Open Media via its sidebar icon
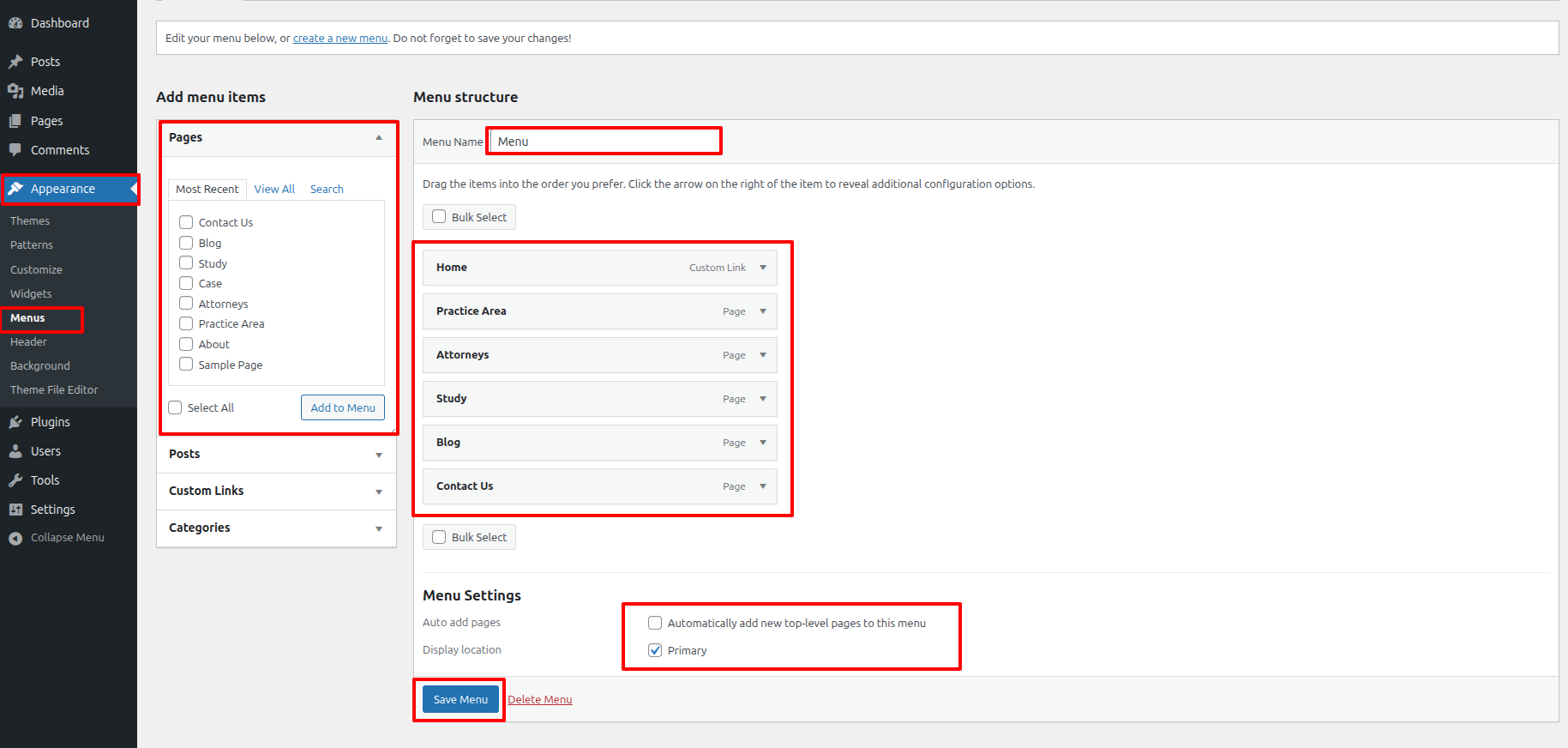This screenshot has width=1568, height=748. [x=15, y=91]
